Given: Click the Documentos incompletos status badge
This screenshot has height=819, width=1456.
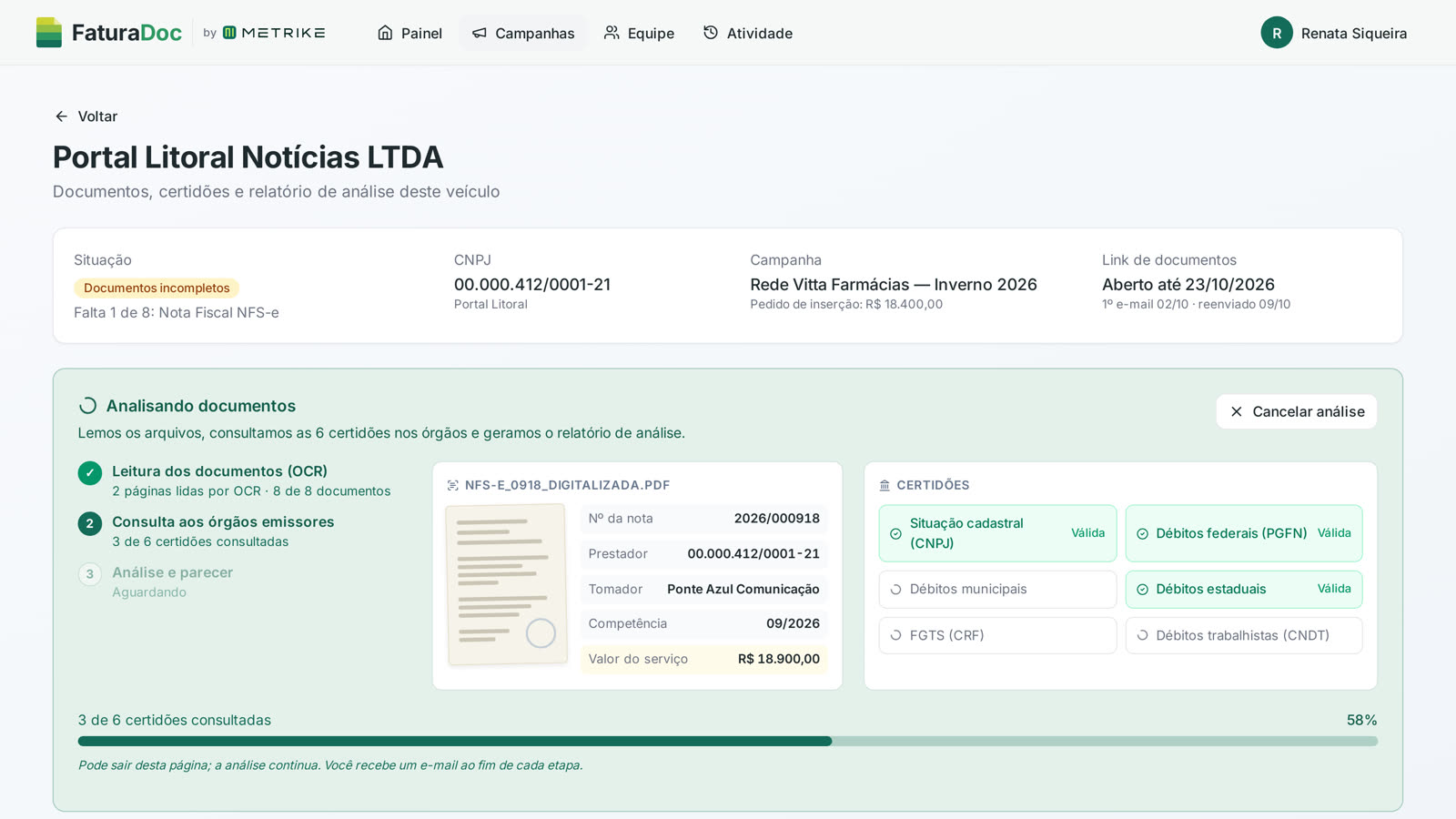Looking at the screenshot, I should tap(157, 288).
